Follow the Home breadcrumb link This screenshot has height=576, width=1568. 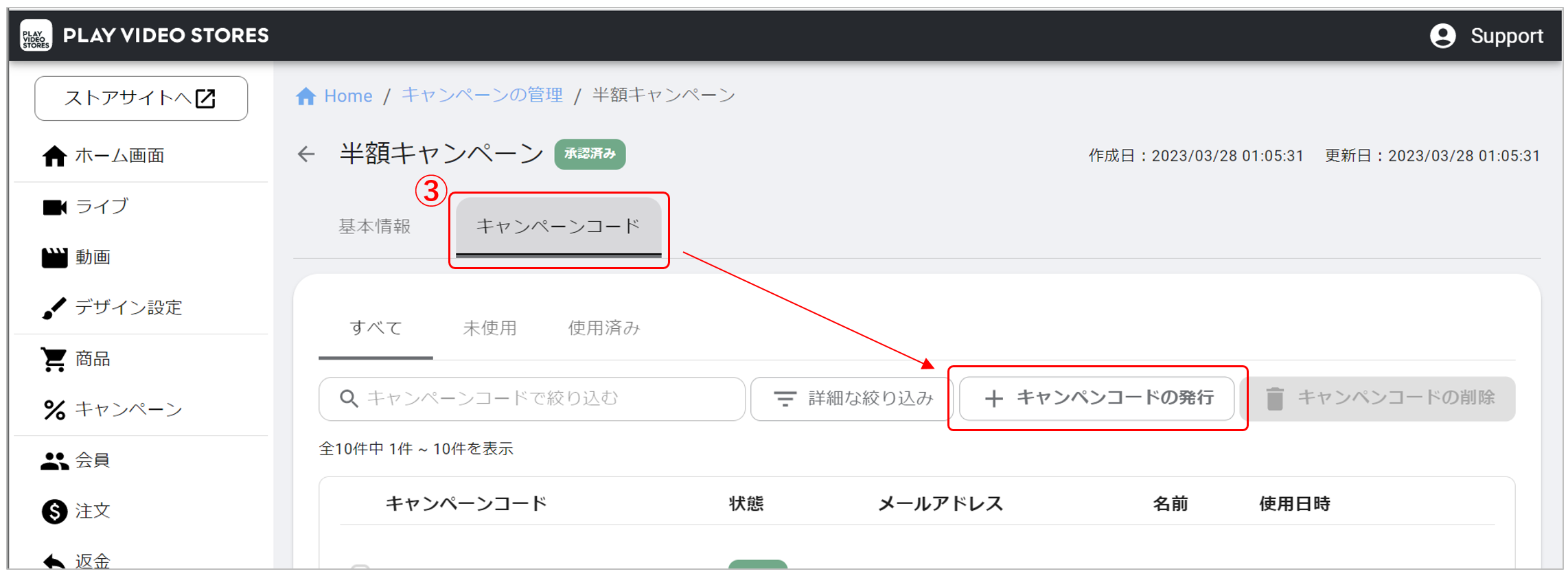coord(348,96)
